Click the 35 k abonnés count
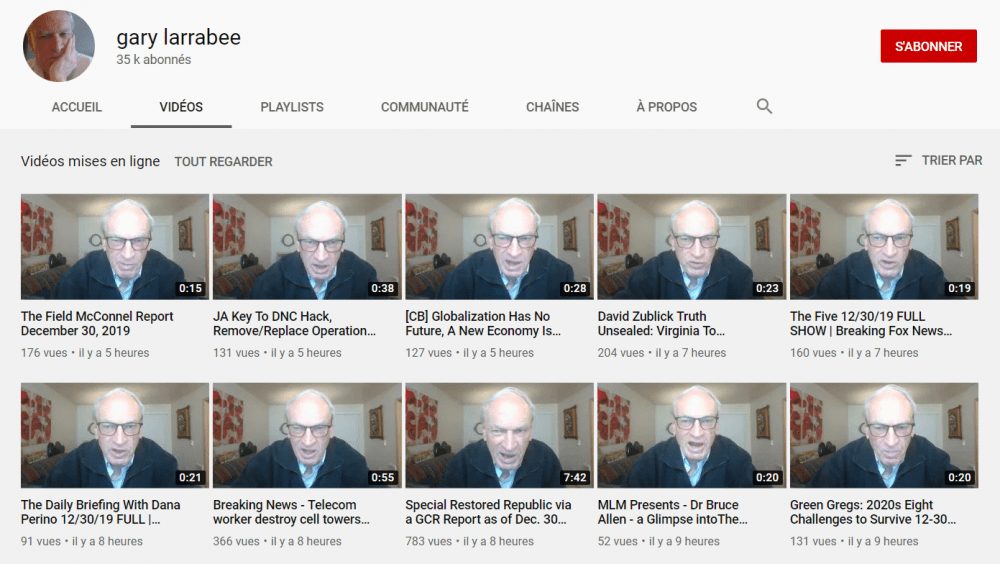1000x564 pixels. coord(154,59)
